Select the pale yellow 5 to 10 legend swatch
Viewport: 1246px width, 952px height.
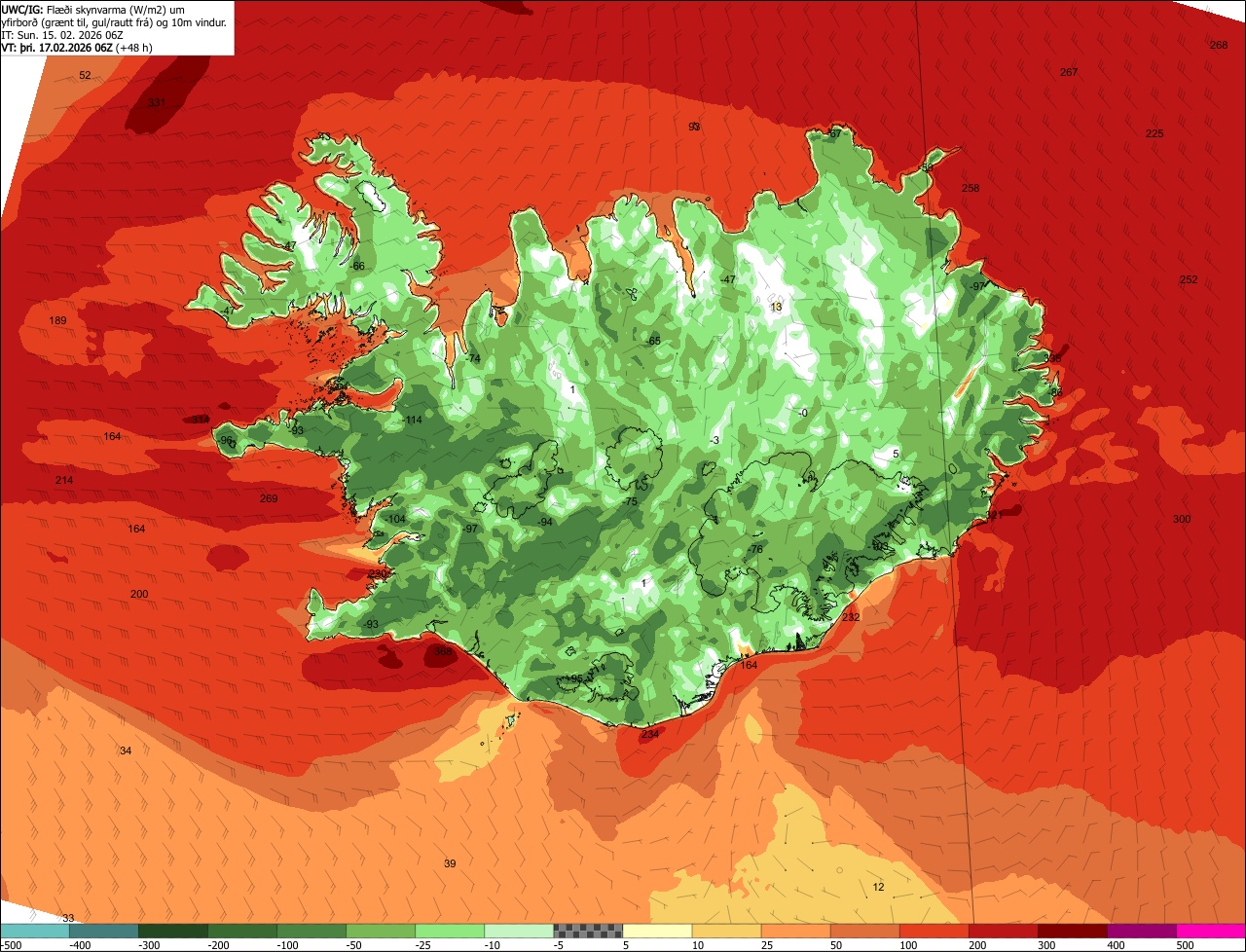click(x=657, y=931)
